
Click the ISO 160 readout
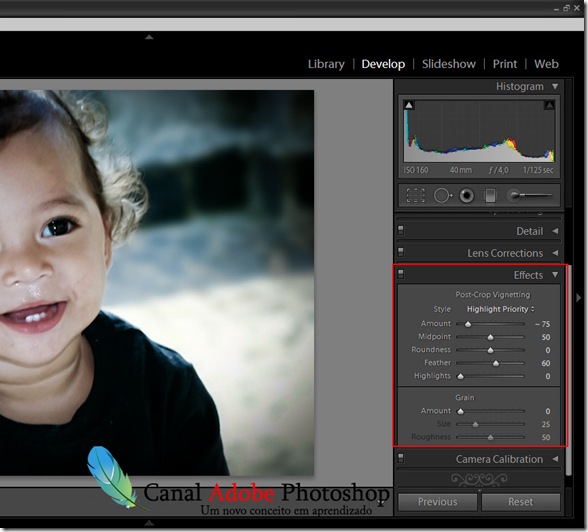[416, 170]
